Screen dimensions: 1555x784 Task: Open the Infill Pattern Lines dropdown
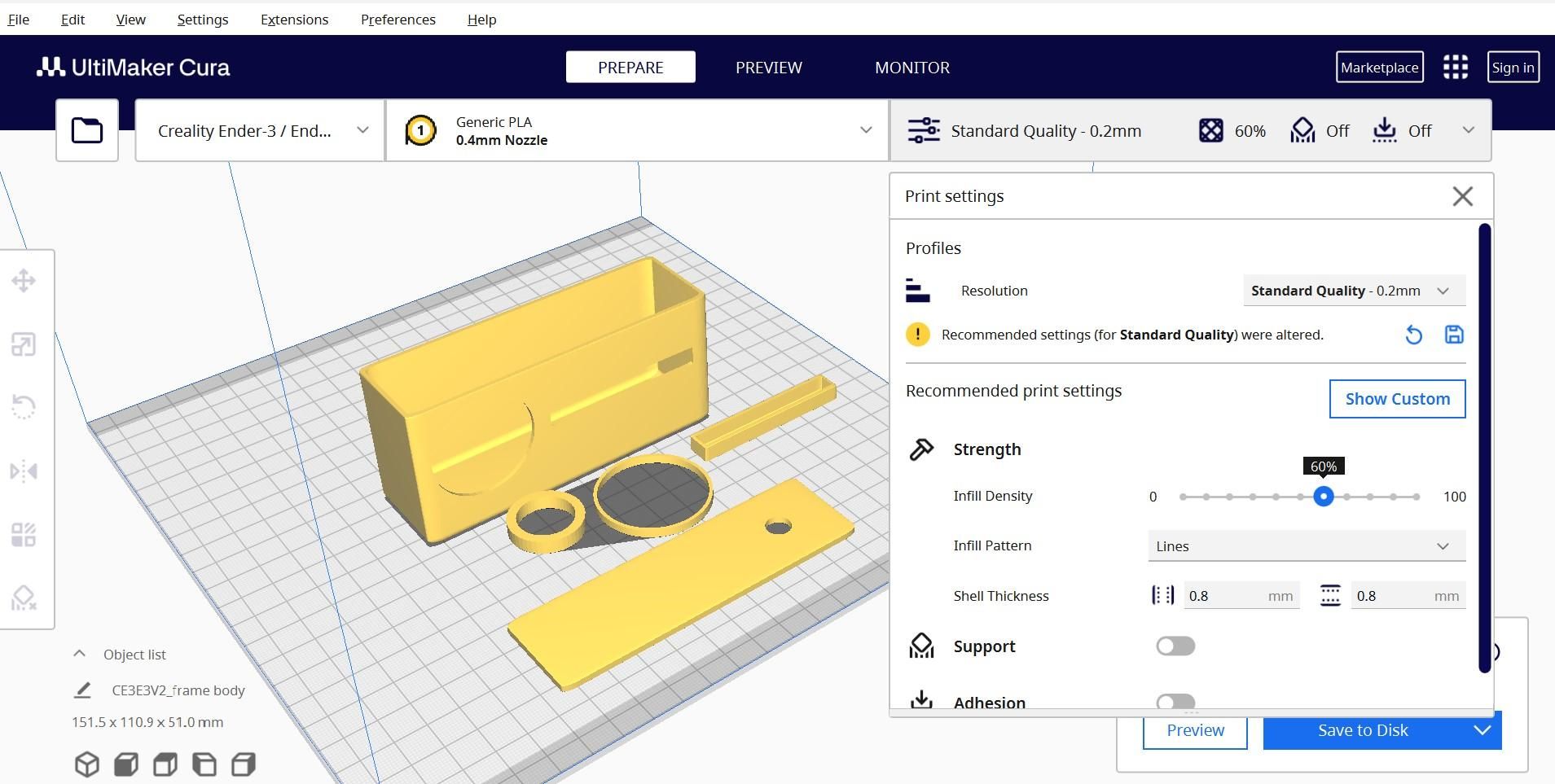[x=1307, y=546]
